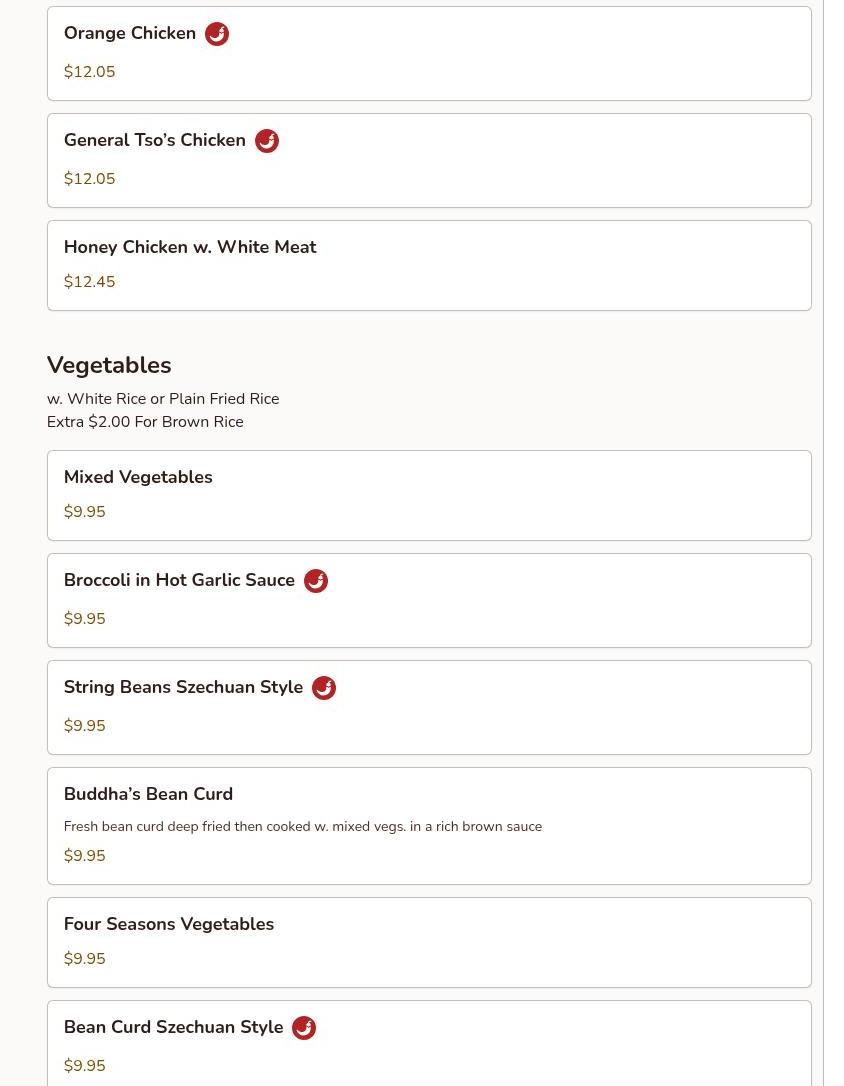The height and width of the screenshot is (1086, 844).
Task: Click spicy icon next to Broccoli in Hot Garlic Sauce
Action: [316, 581]
